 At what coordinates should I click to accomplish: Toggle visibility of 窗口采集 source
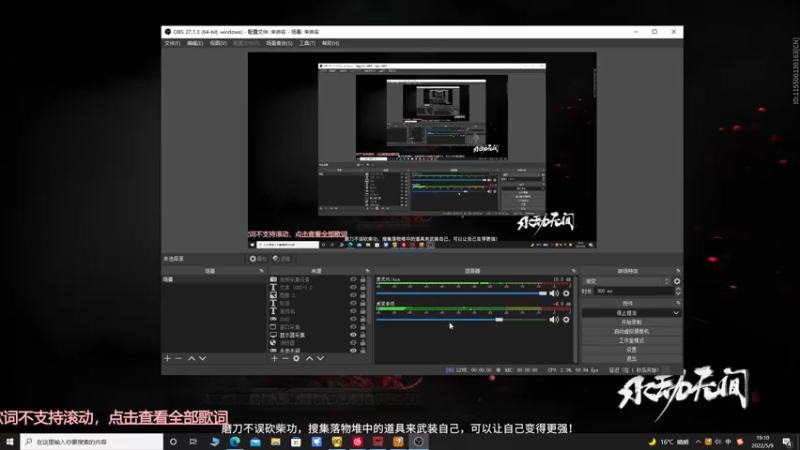(353, 327)
